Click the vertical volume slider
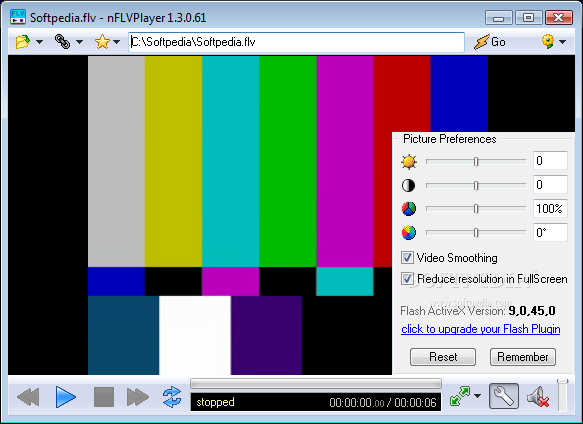 563,395
